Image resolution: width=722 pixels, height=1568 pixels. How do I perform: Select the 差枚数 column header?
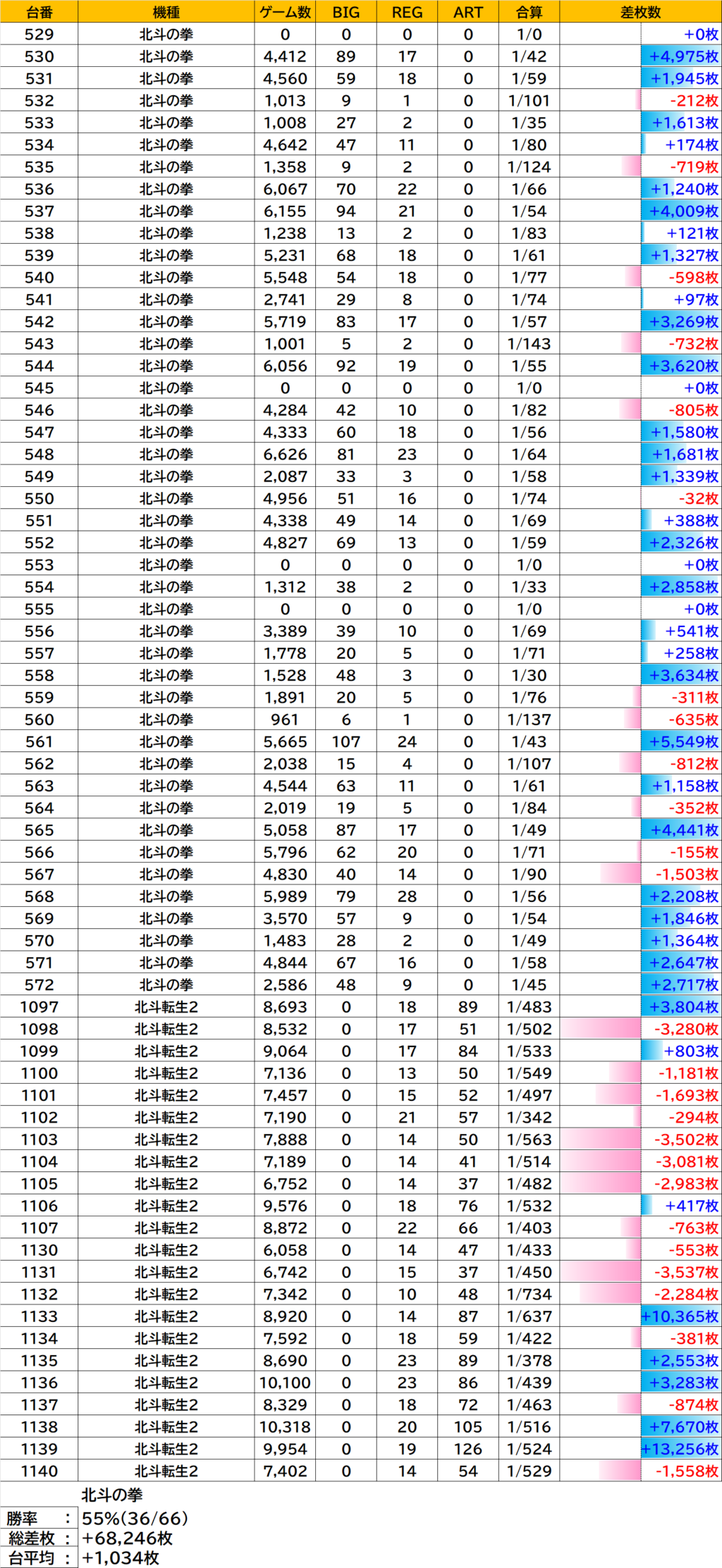pyautogui.click(x=640, y=12)
